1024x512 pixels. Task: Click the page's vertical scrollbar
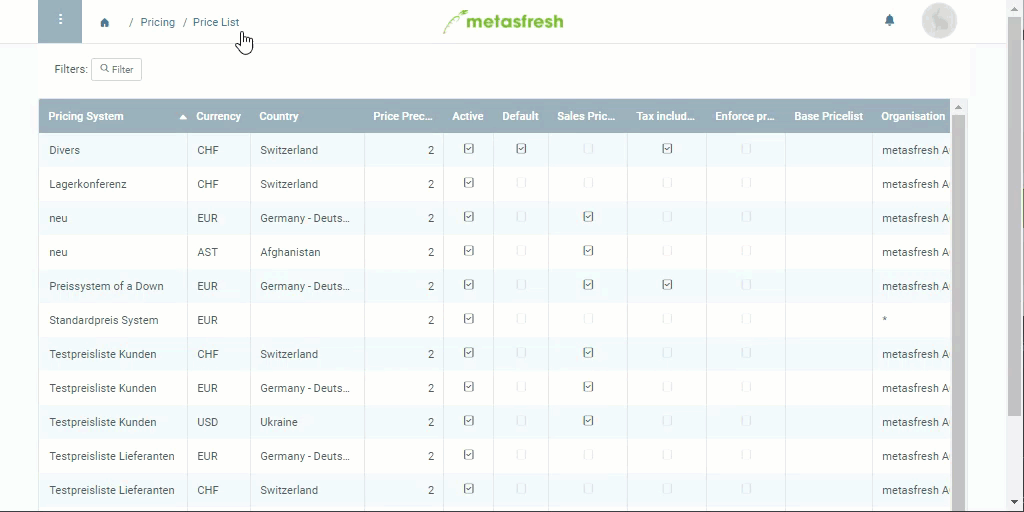tap(1015, 216)
